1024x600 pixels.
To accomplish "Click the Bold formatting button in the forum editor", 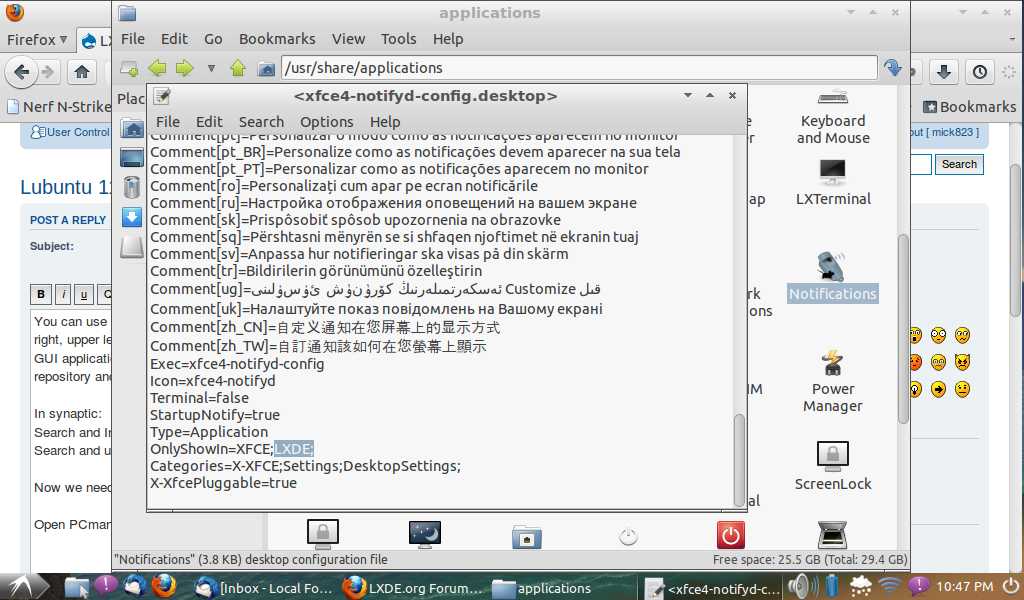I will (40, 294).
